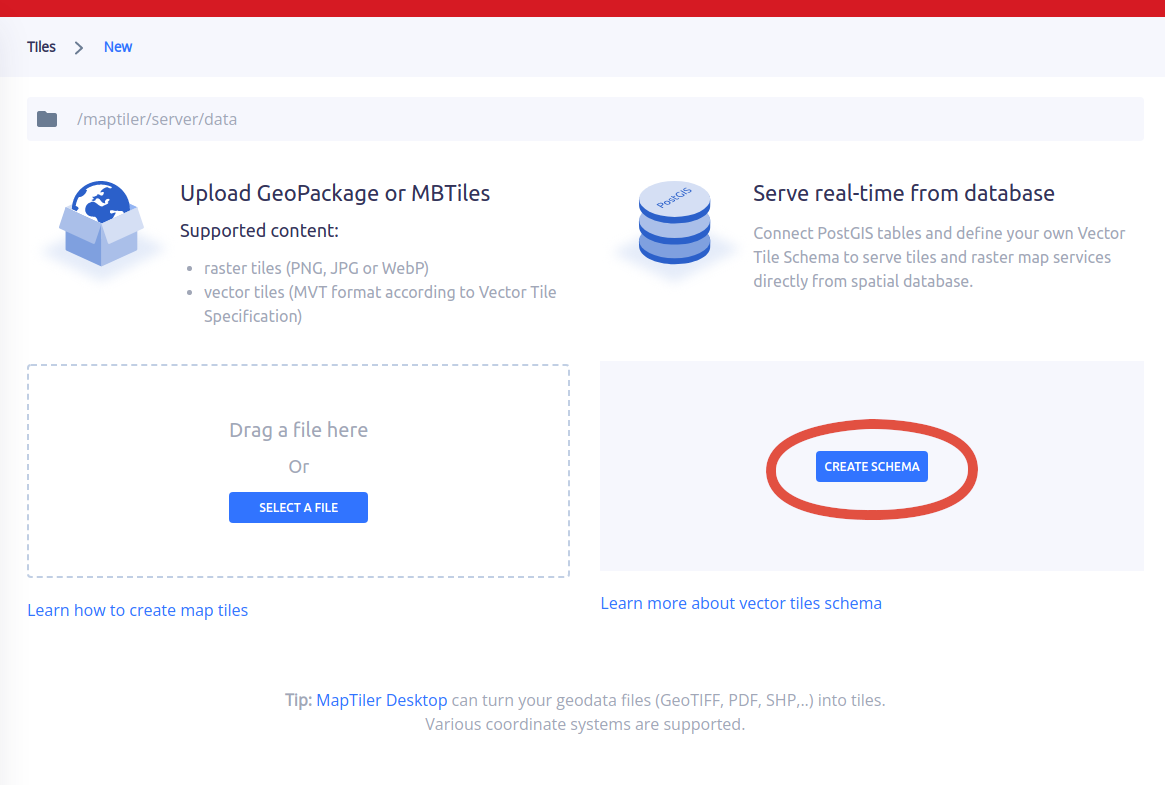Image resolution: width=1165 pixels, height=785 pixels.
Task: Click the folder icon beside the data path
Action: point(47,119)
